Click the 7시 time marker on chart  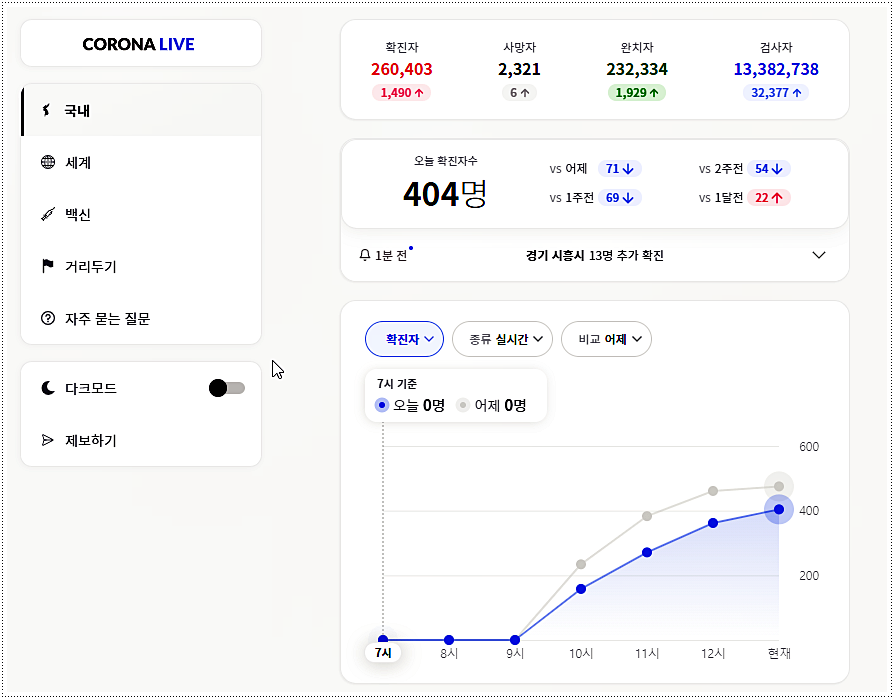pyautogui.click(x=383, y=653)
